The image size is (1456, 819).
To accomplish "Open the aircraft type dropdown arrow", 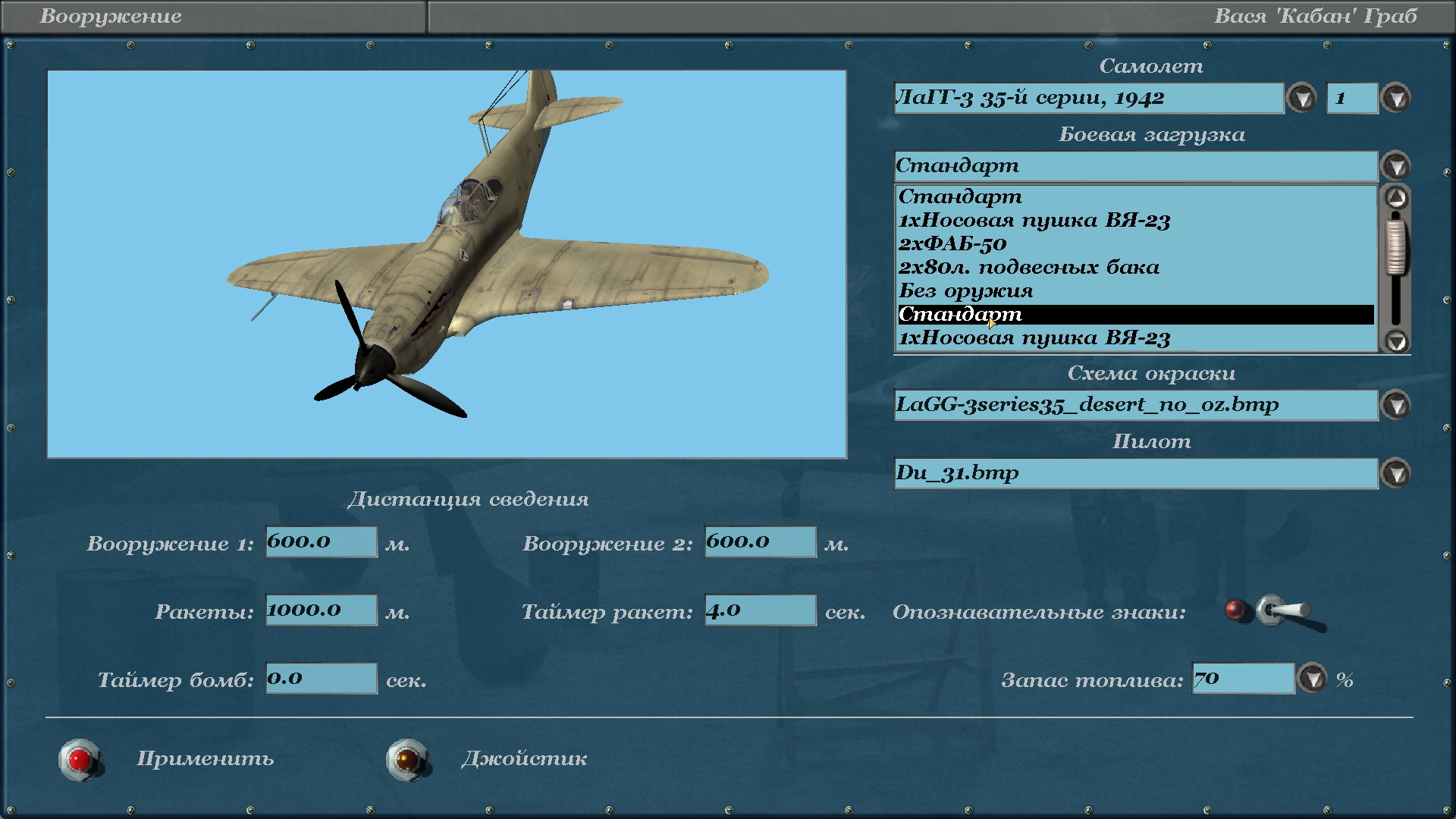I will click(x=1302, y=98).
